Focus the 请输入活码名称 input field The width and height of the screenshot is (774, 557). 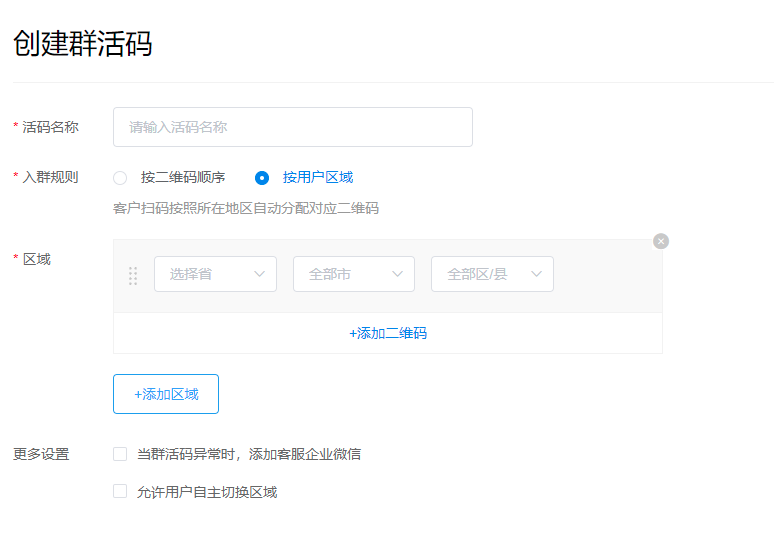[x=292, y=127]
